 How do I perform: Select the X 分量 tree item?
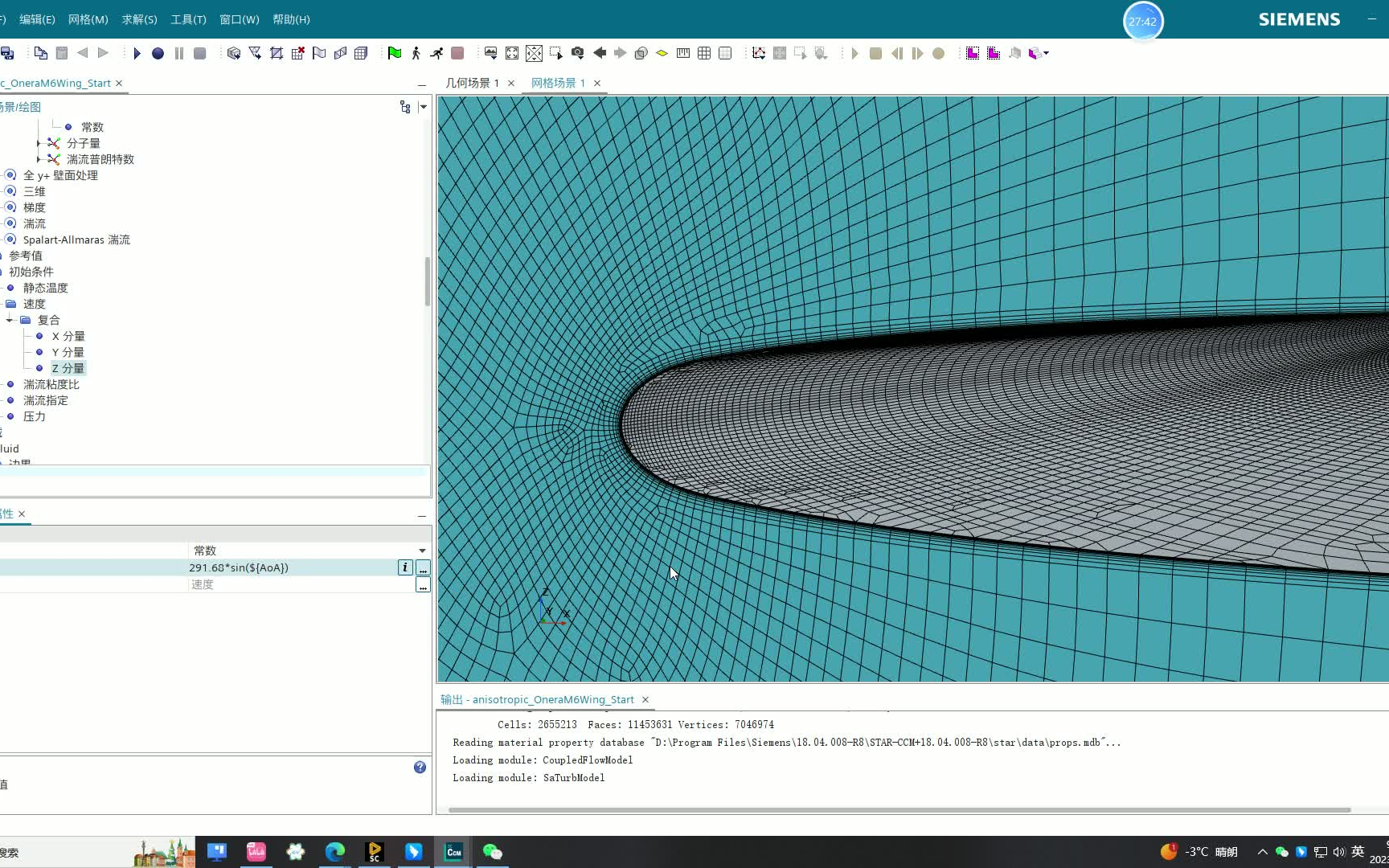pyautogui.click(x=68, y=336)
